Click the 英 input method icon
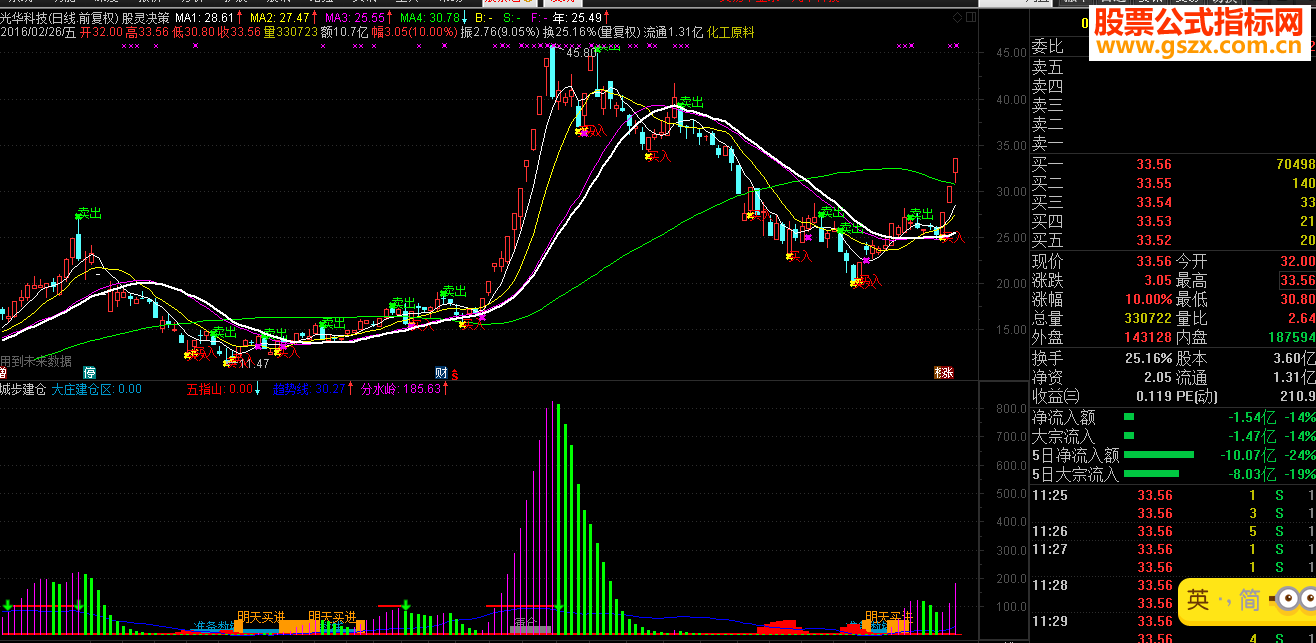 pyautogui.click(x=1198, y=600)
